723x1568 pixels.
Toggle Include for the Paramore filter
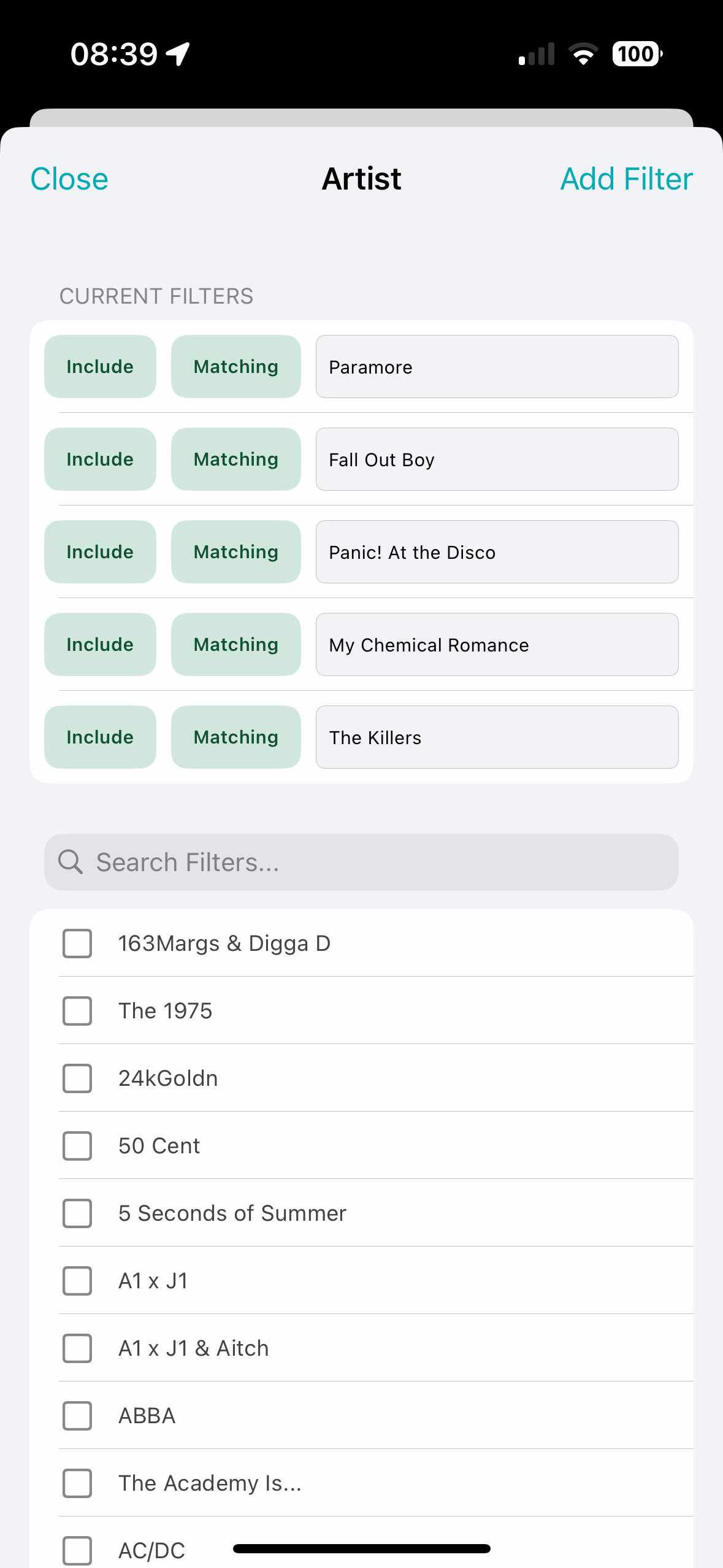pyautogui.click(x=100, y=367)
